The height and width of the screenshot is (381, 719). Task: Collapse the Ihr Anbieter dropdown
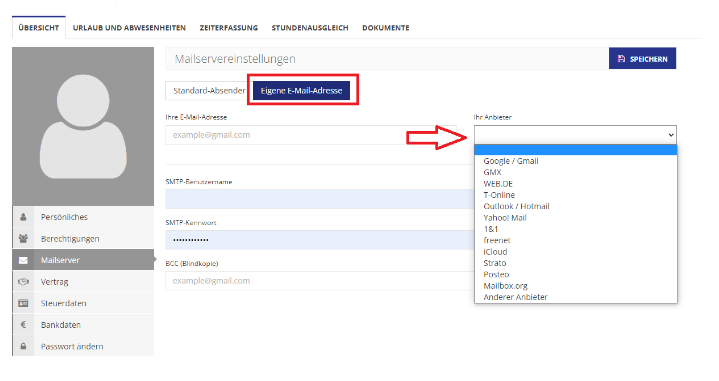(575, 135)
